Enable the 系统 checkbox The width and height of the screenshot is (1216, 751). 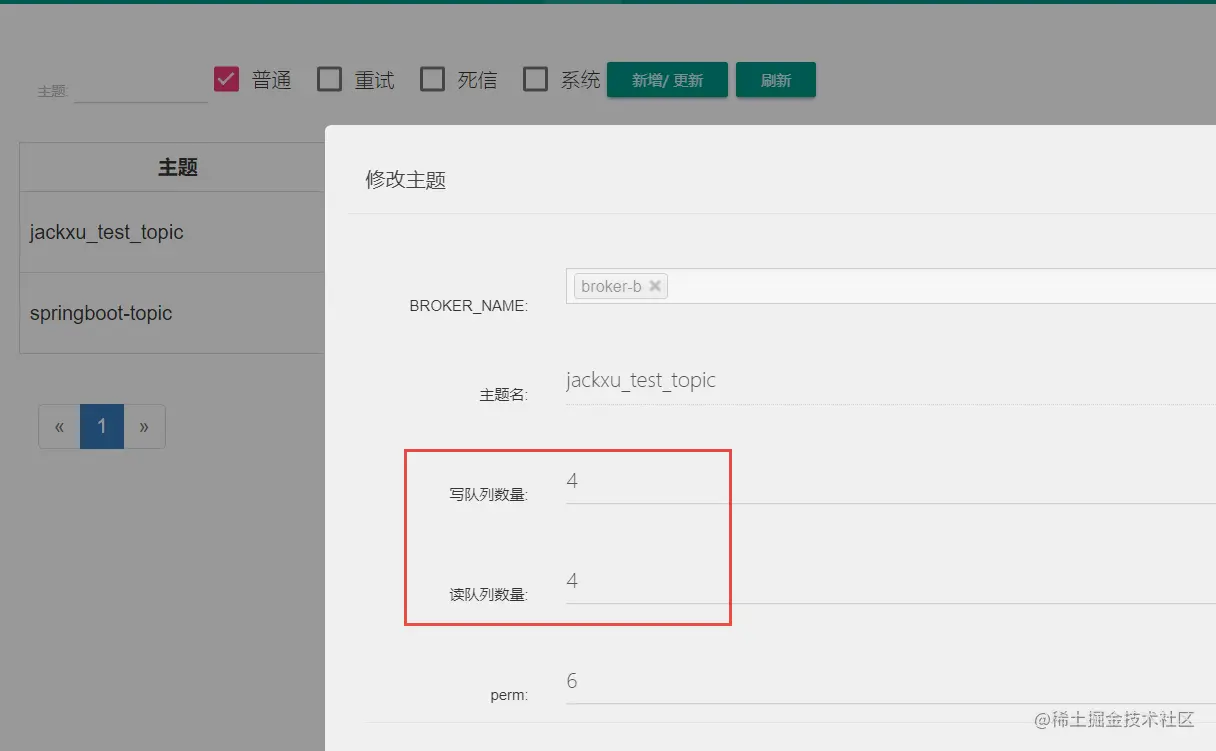[536, 79]
